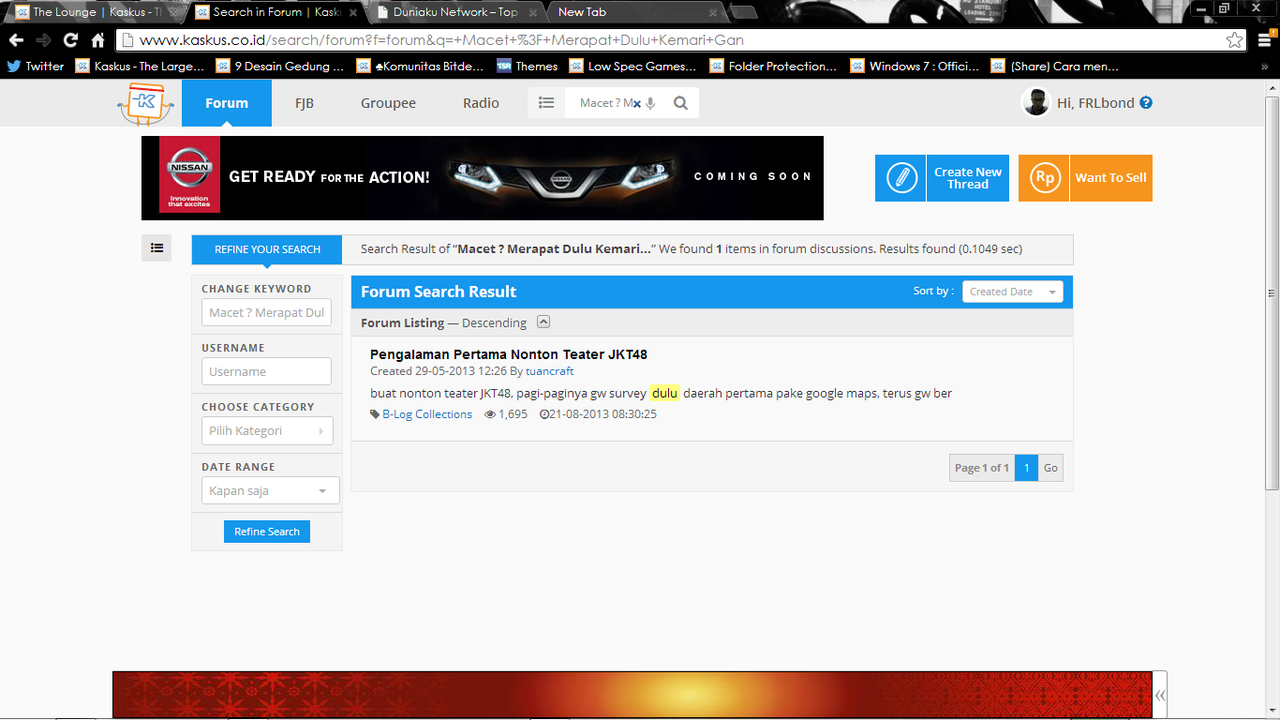Image resolution: width=1280 pixels, height=720 pixels.
Task: Collapse the bottom banner with double chevron
Action: pyautogui.click(x=1159, y=694)
